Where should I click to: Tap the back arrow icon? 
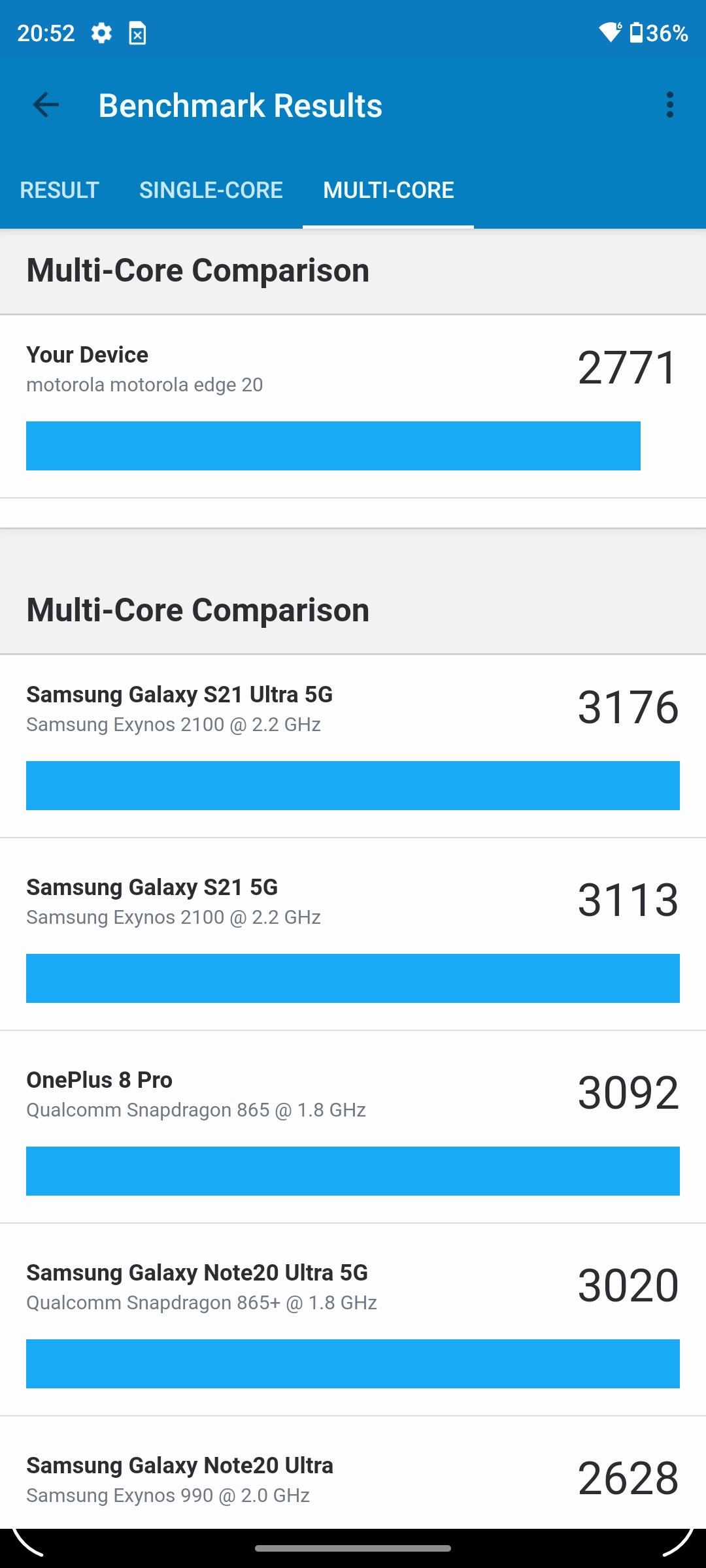(x=46, y=105)
